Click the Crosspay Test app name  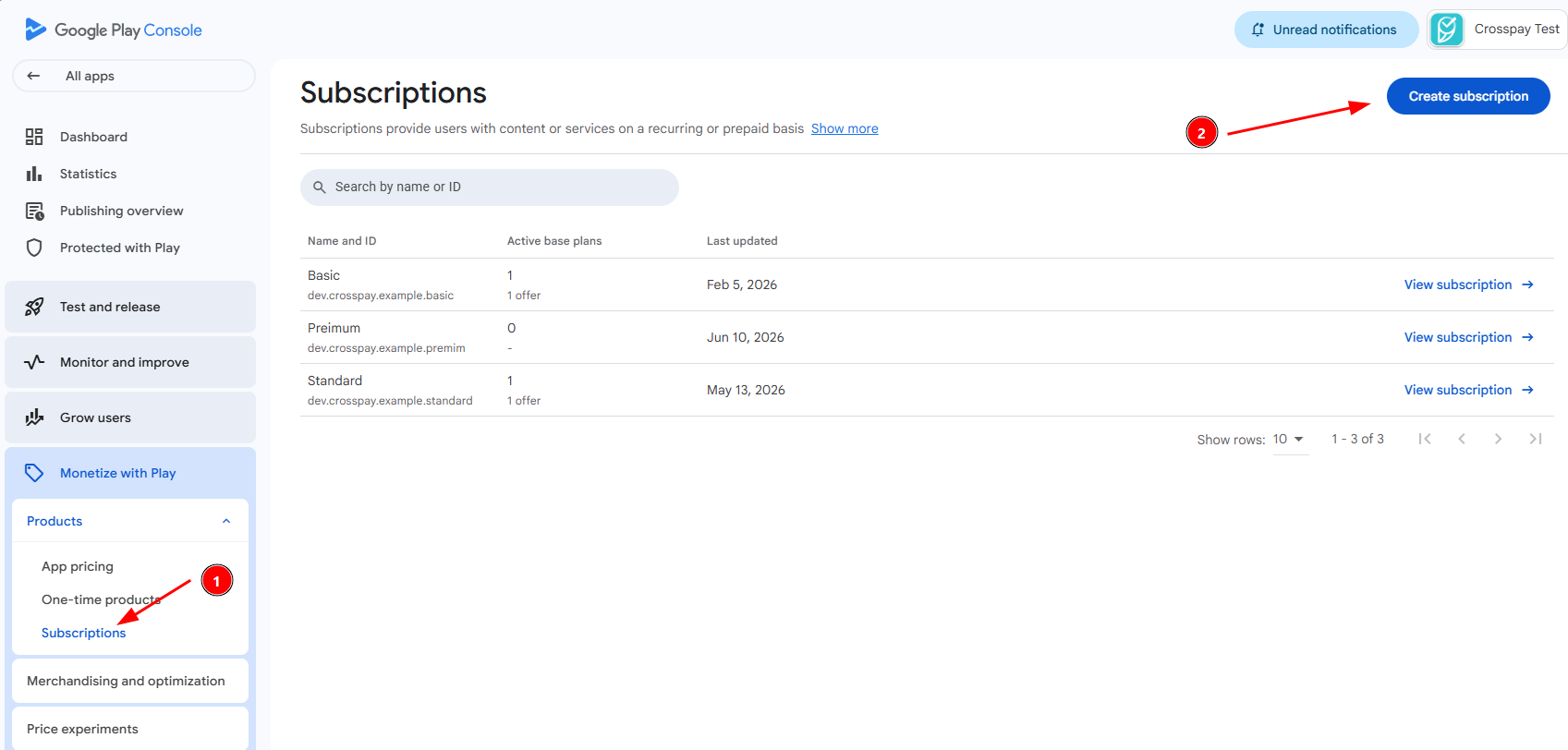coord(1516,30)
